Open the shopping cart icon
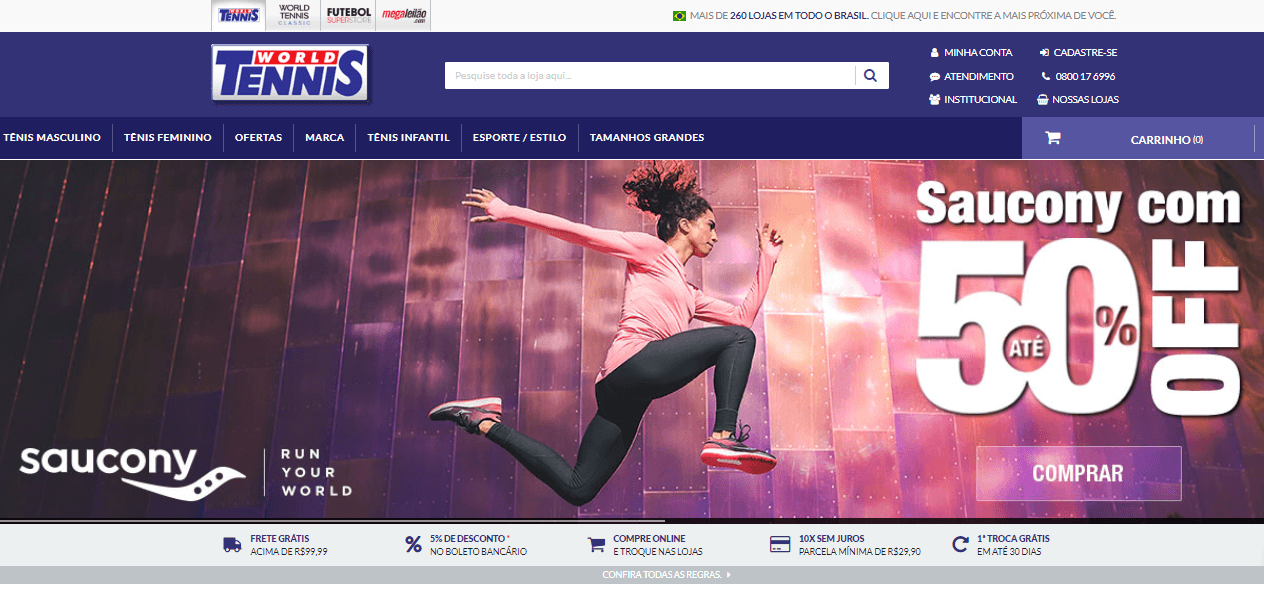This screenshot has width=1264, height=598. click(1052, 139)
